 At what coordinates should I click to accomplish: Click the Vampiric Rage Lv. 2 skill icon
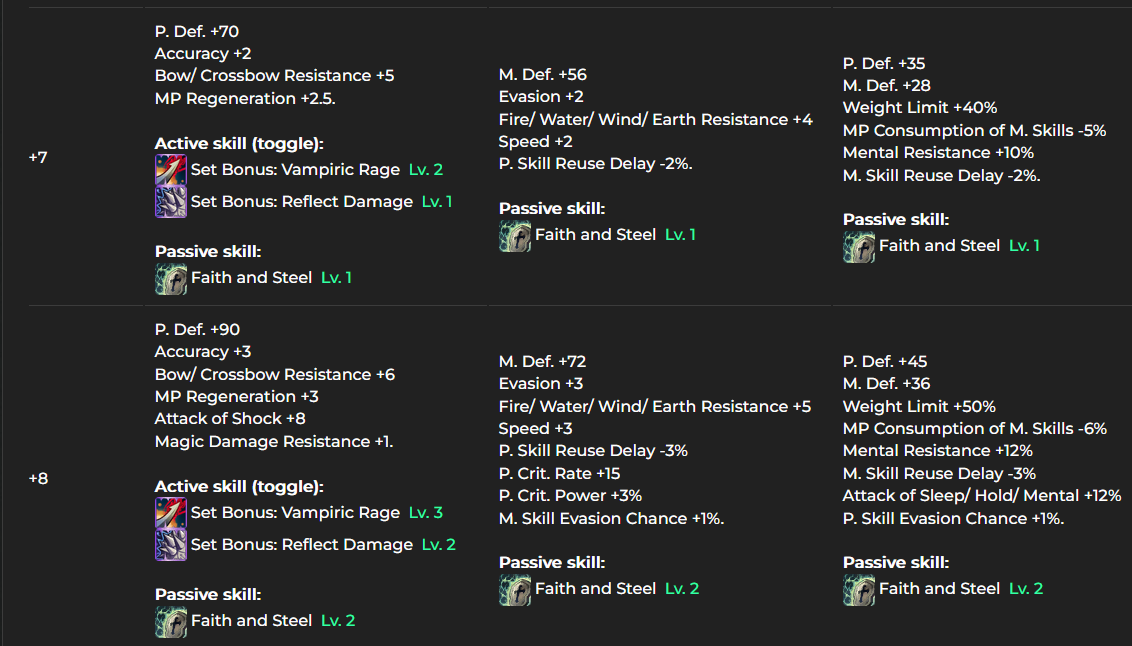point(171,170)
